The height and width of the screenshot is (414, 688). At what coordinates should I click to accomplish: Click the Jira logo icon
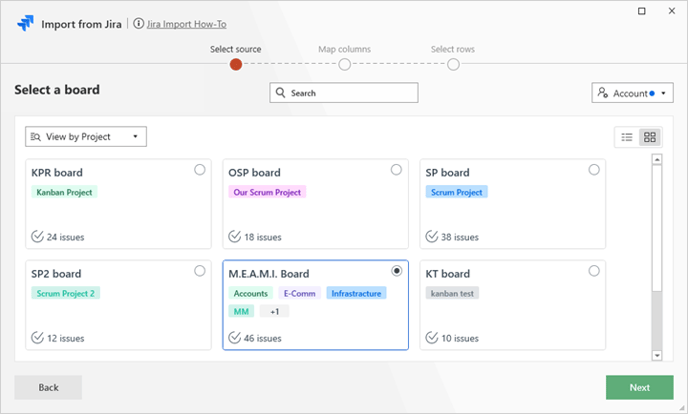pos(25,23)
